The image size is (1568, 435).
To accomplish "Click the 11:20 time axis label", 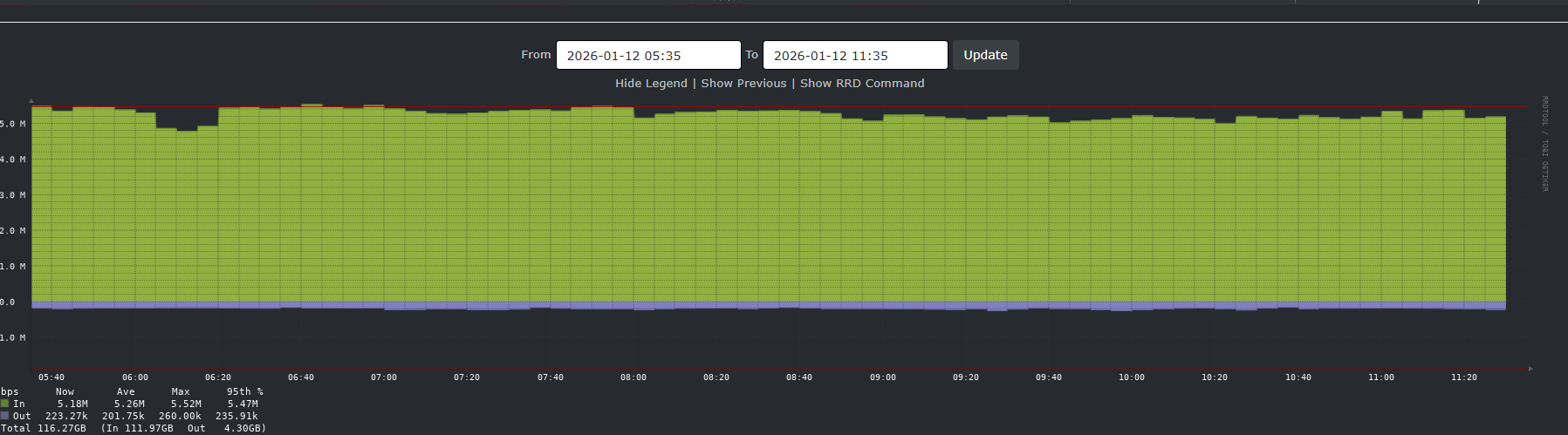I will [x=1463, y=377].
